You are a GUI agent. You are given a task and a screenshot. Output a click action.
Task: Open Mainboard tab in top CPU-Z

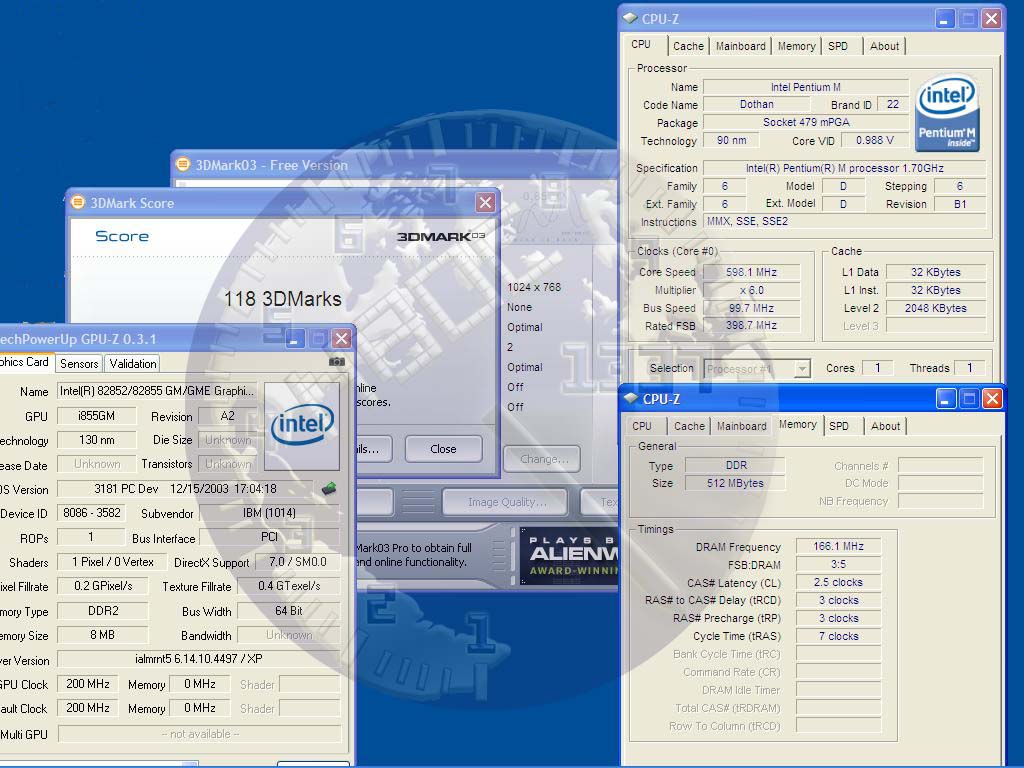[x=741, y=46]
